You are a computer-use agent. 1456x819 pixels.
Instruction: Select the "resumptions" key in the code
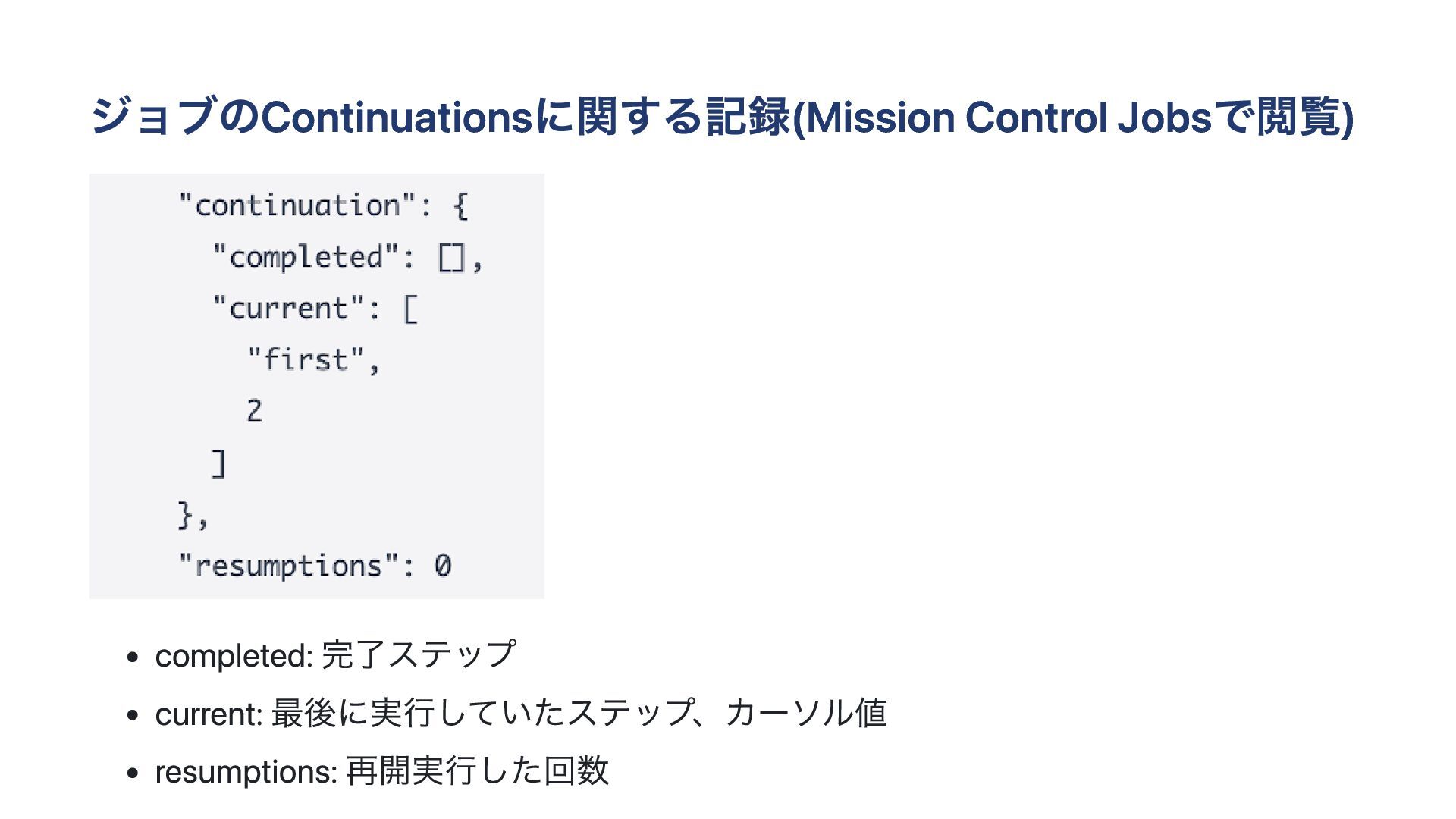289,566
